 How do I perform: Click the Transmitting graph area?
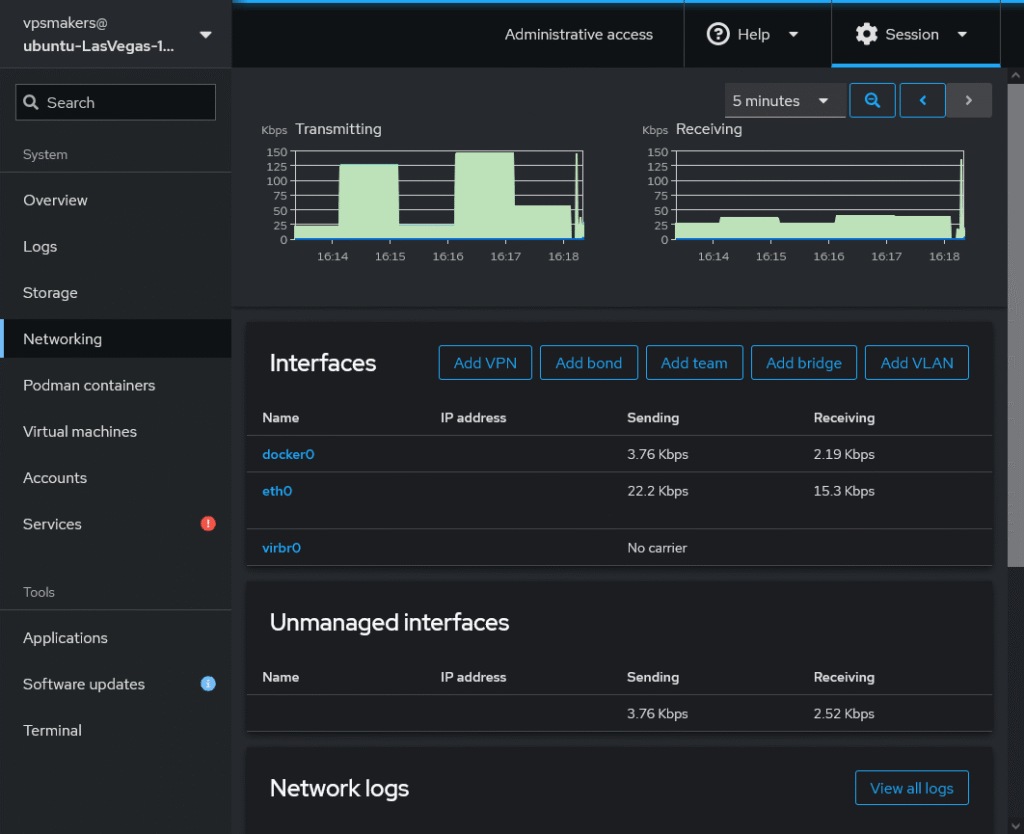pyautogui.click(x=438, y=195)
